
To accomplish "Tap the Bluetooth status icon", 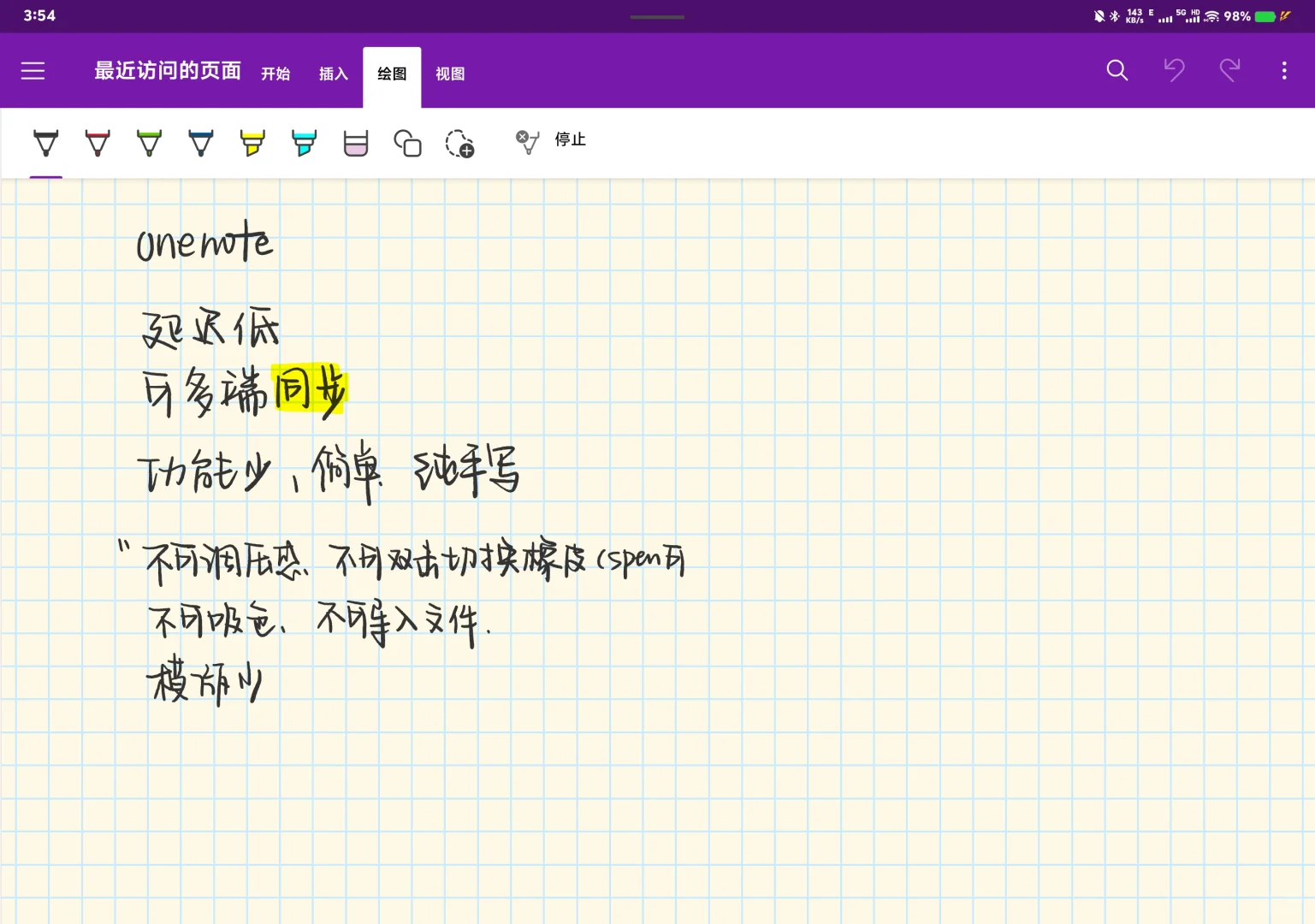I will coord(1115,16).
